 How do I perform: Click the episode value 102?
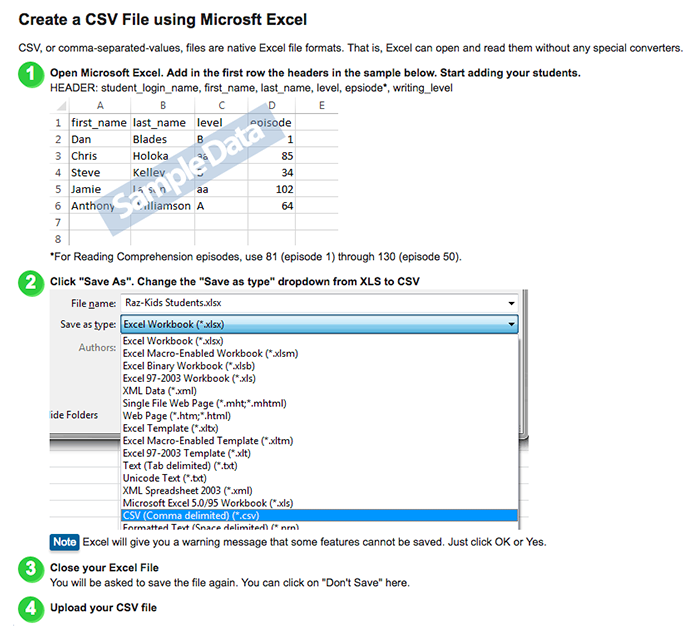pos(271,189)
